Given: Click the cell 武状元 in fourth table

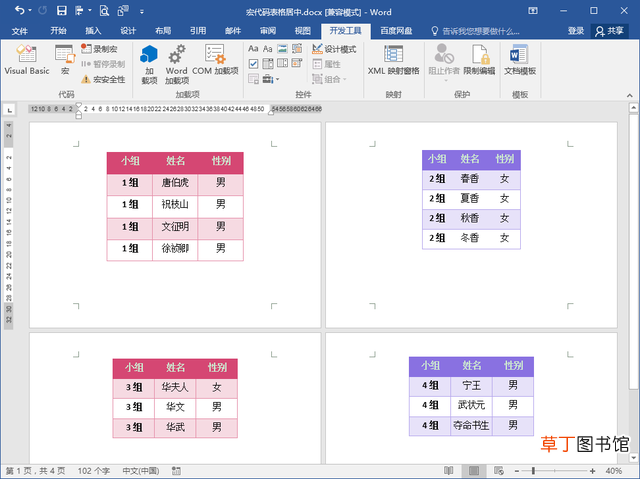Looking at the screenshot, I should click(471, 405).
